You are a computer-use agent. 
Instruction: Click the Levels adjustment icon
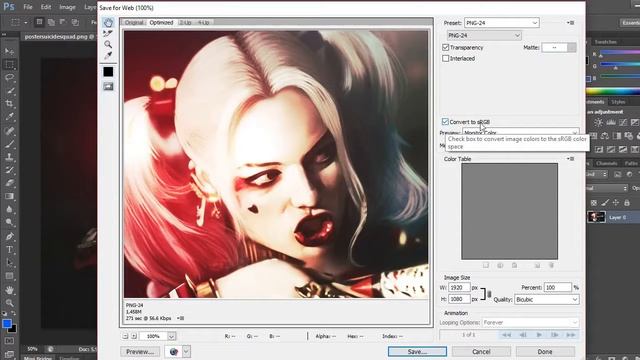[611, 122]
